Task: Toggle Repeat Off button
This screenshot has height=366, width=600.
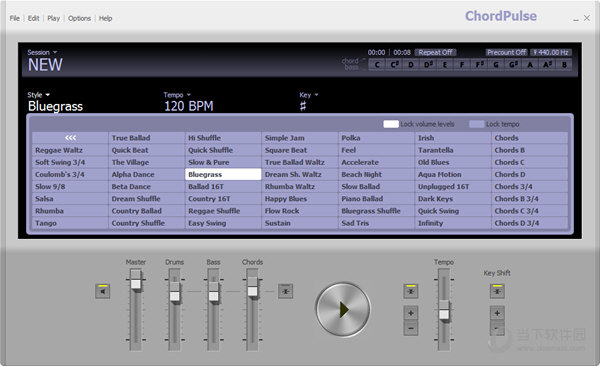Action: [x=435, y=52]
